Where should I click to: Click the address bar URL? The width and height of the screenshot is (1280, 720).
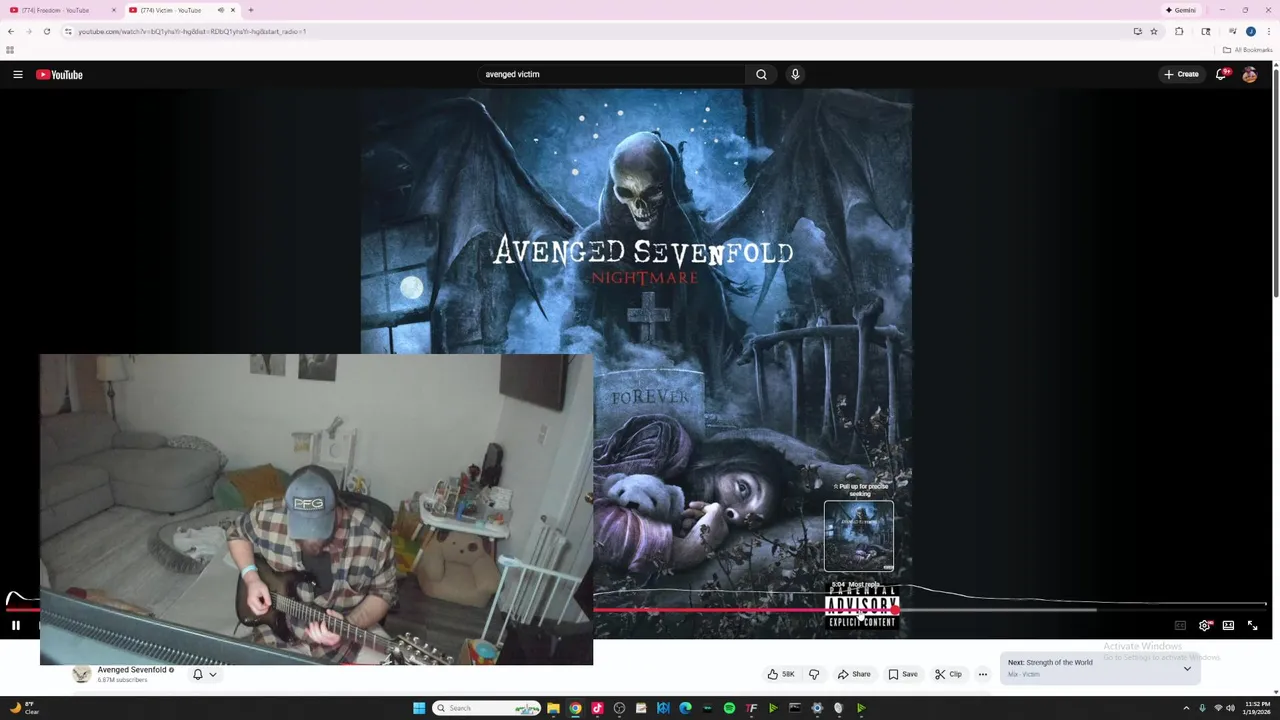point(192,31)
